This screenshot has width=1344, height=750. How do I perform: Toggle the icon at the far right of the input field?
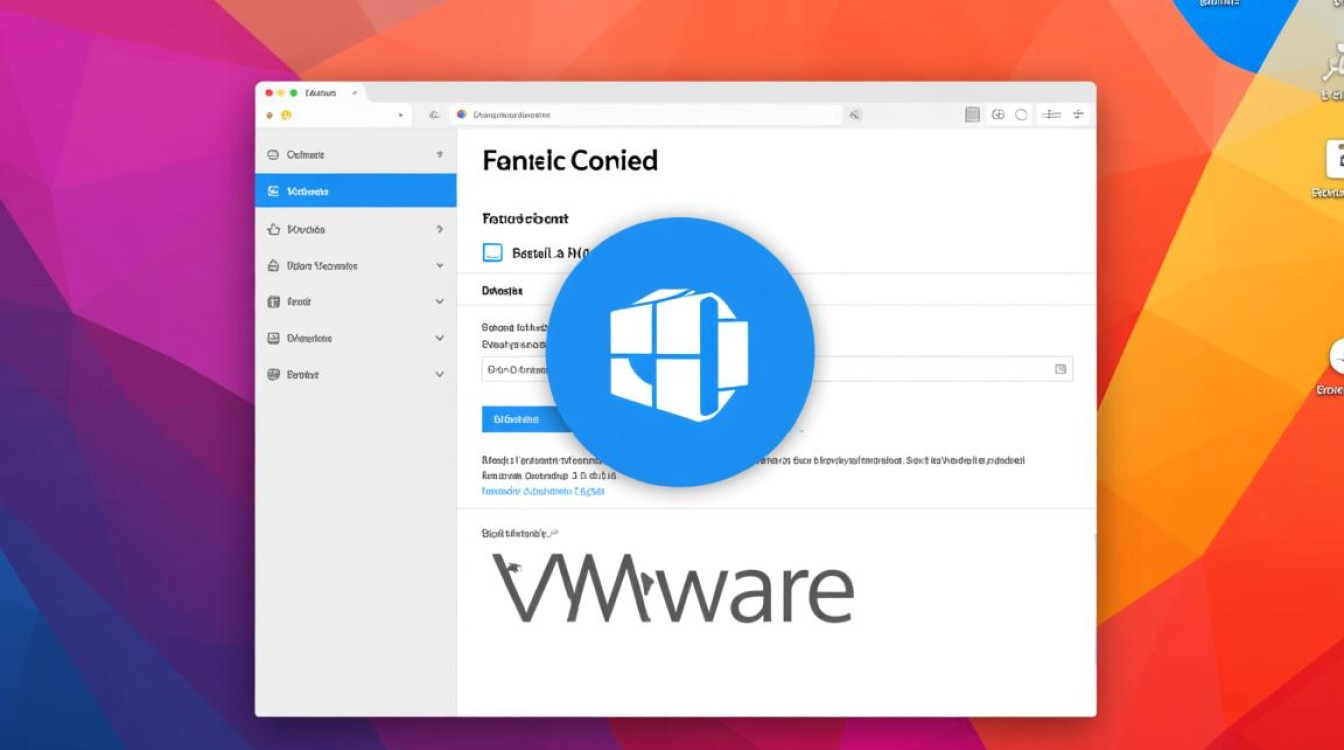1062,369
